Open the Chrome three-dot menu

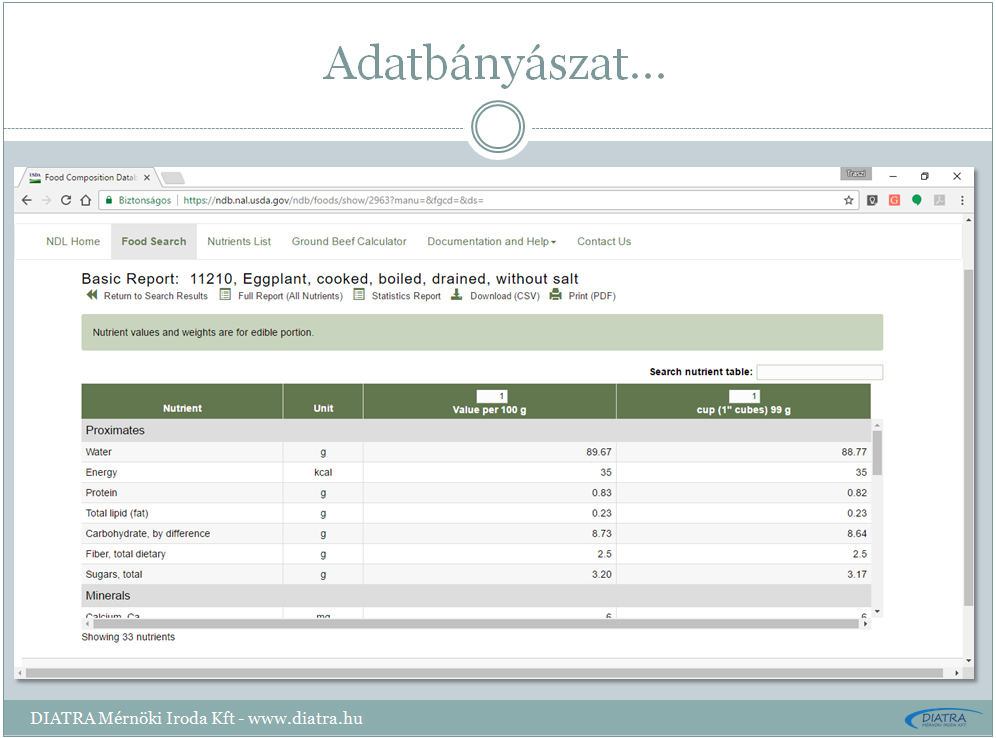pos(962,200)
